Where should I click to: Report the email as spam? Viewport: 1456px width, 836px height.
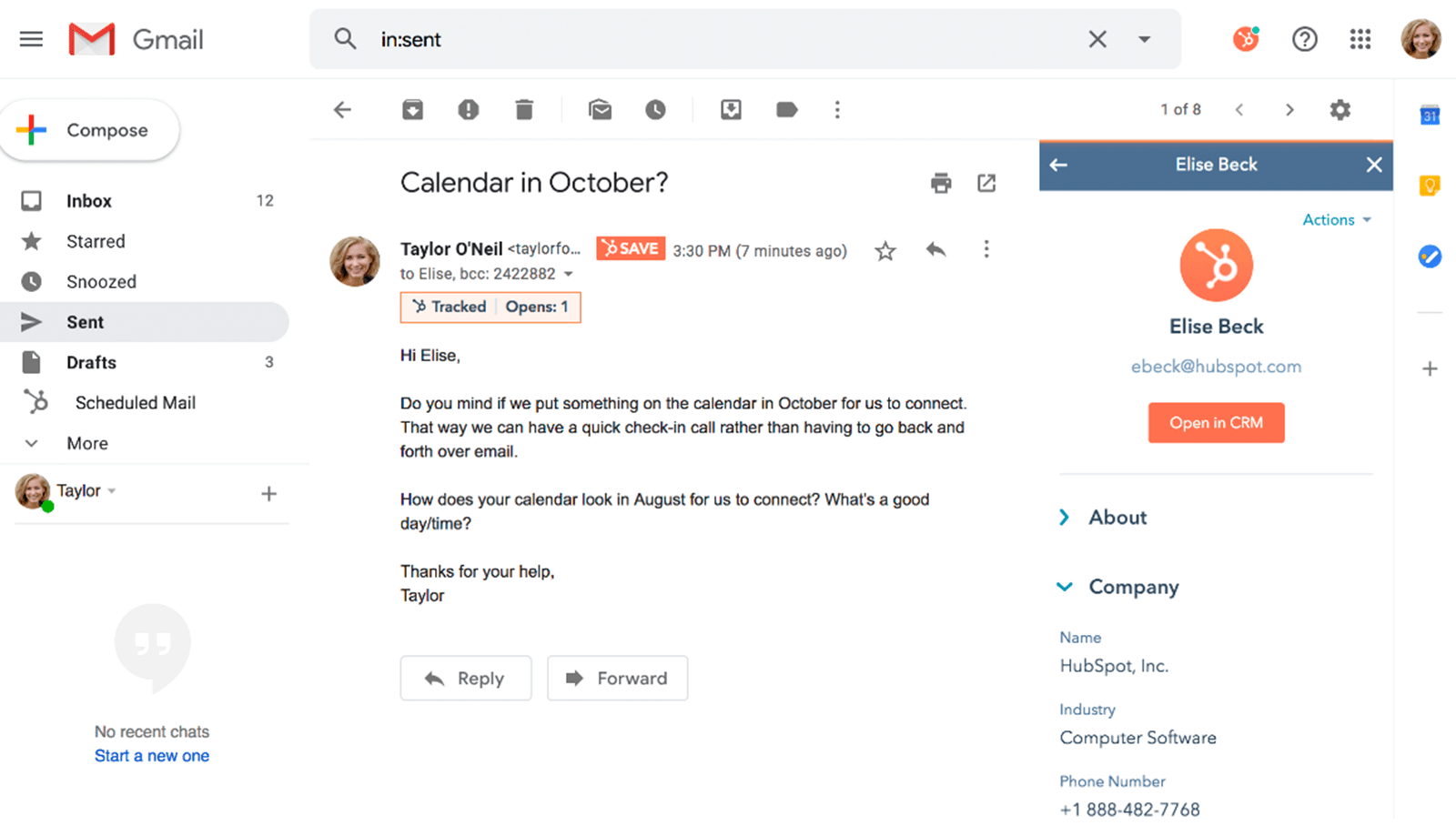click(468, 109)
